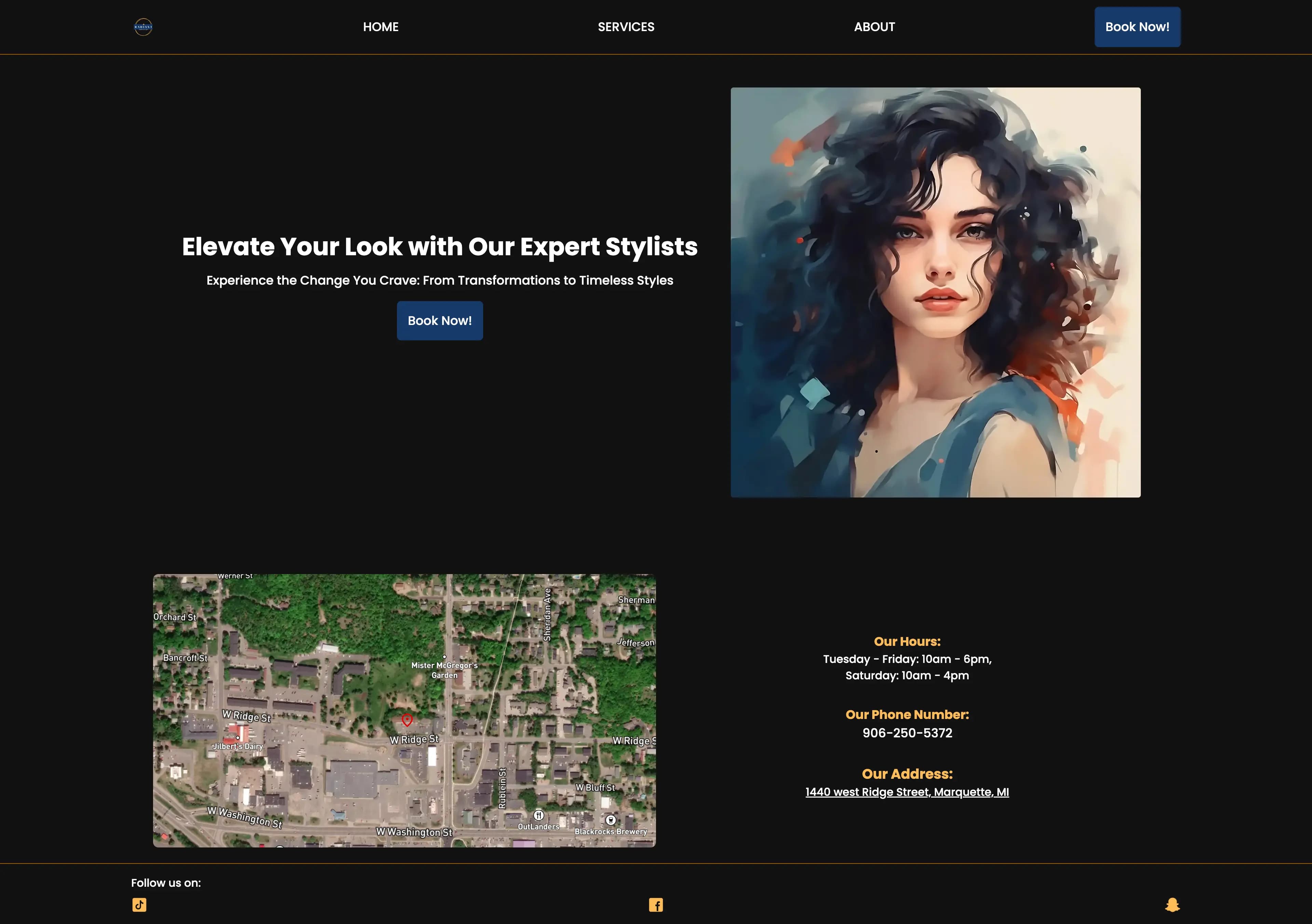Go to the HOME nav item
1312x924 pixels.
381,27
